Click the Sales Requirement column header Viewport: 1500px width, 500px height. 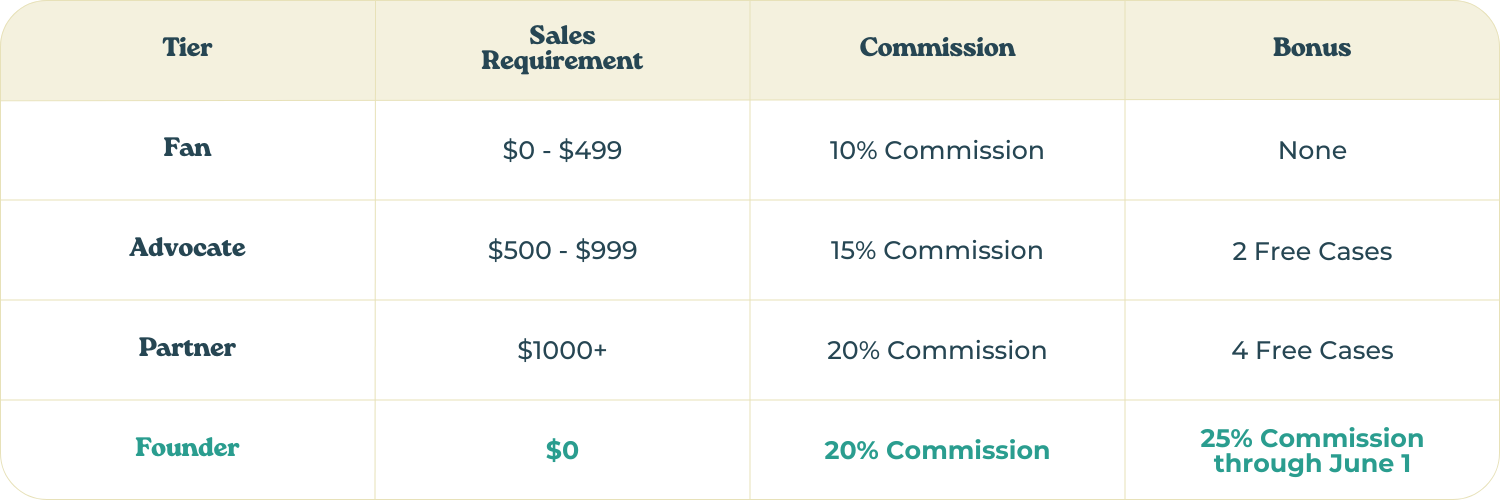[562, 48]
